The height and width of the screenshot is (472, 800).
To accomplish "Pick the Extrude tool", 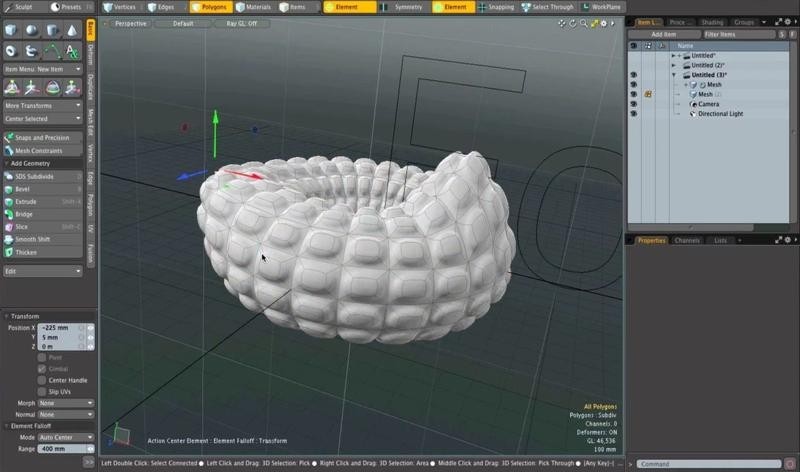I will (25, 201).
